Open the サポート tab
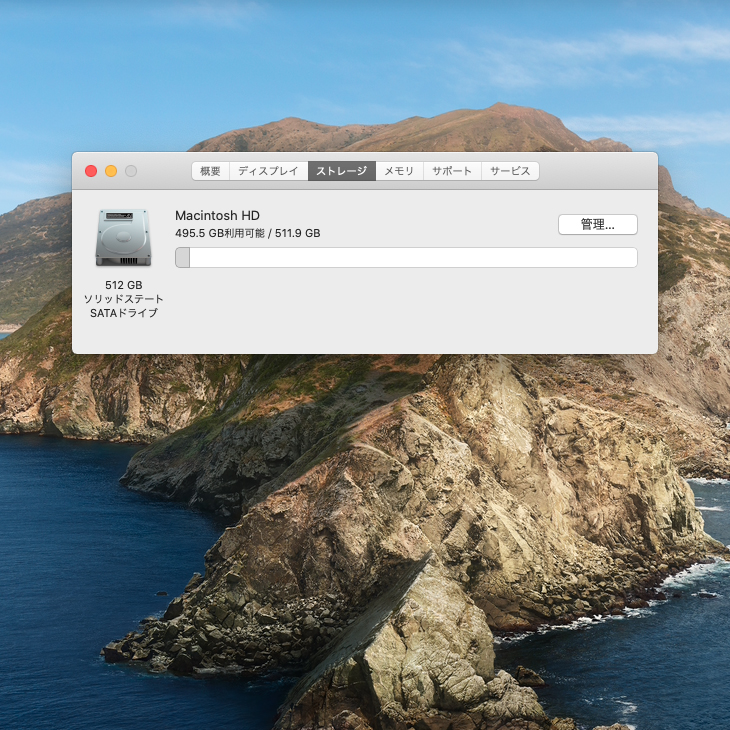 click(452, 171)
